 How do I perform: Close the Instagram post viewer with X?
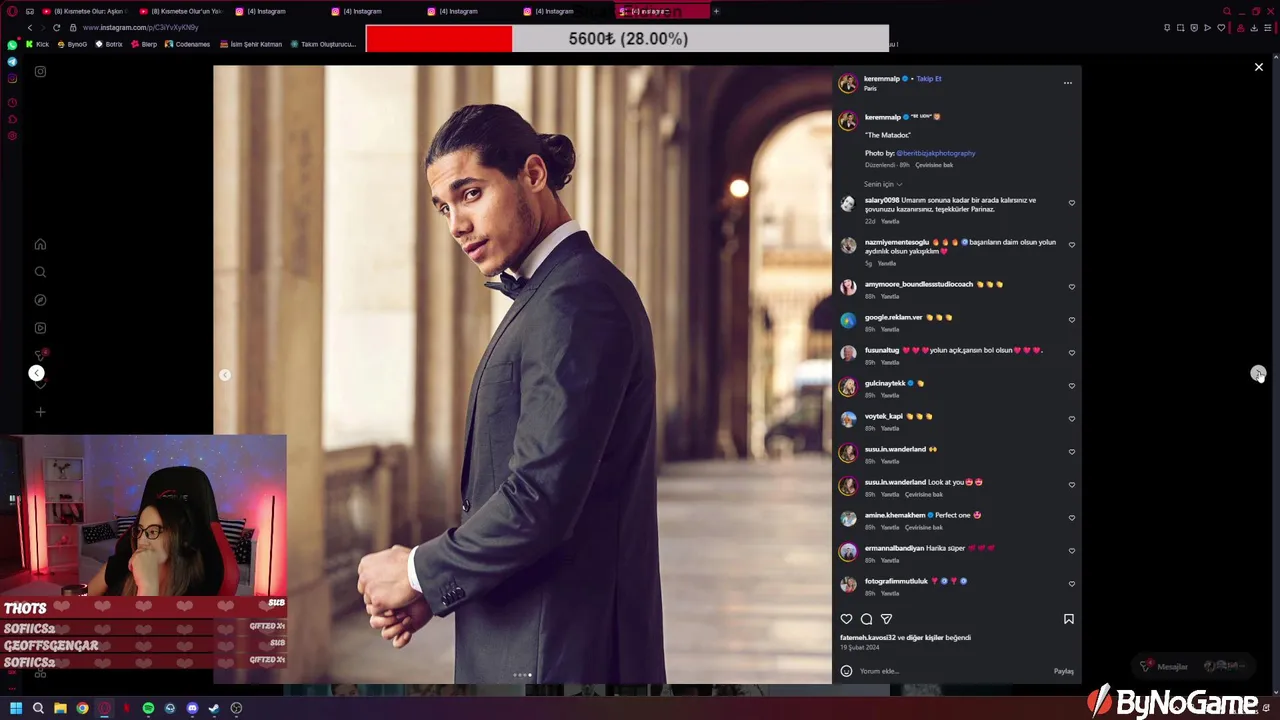pos(1258,67)
